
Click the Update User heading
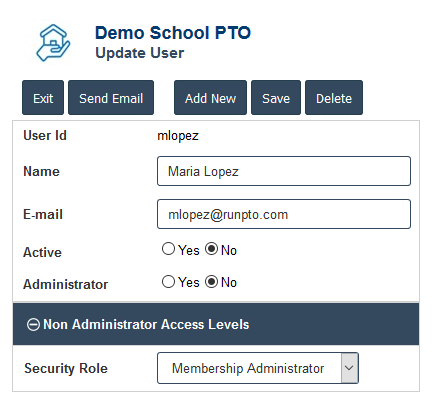(x=140, y=53)
